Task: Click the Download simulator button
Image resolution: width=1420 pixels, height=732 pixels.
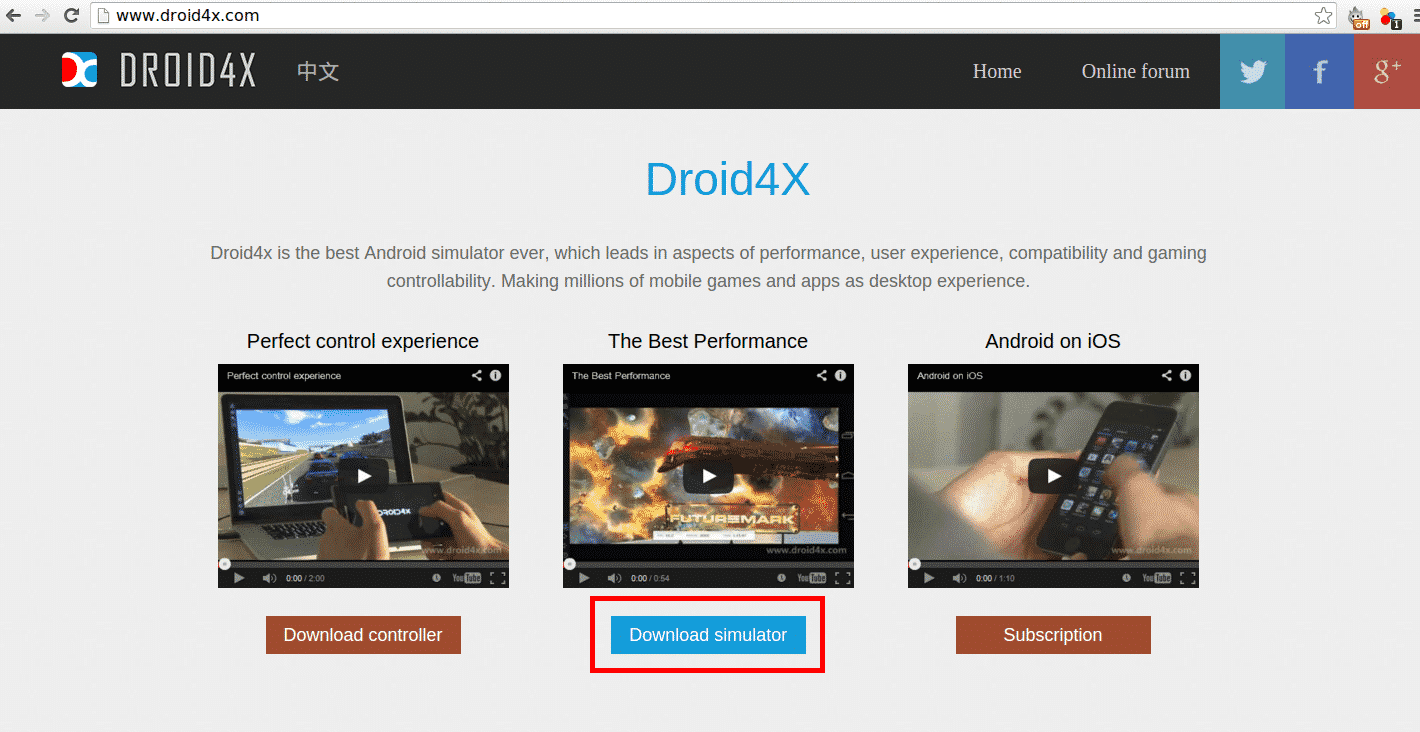Action: [x=708, y=635]
